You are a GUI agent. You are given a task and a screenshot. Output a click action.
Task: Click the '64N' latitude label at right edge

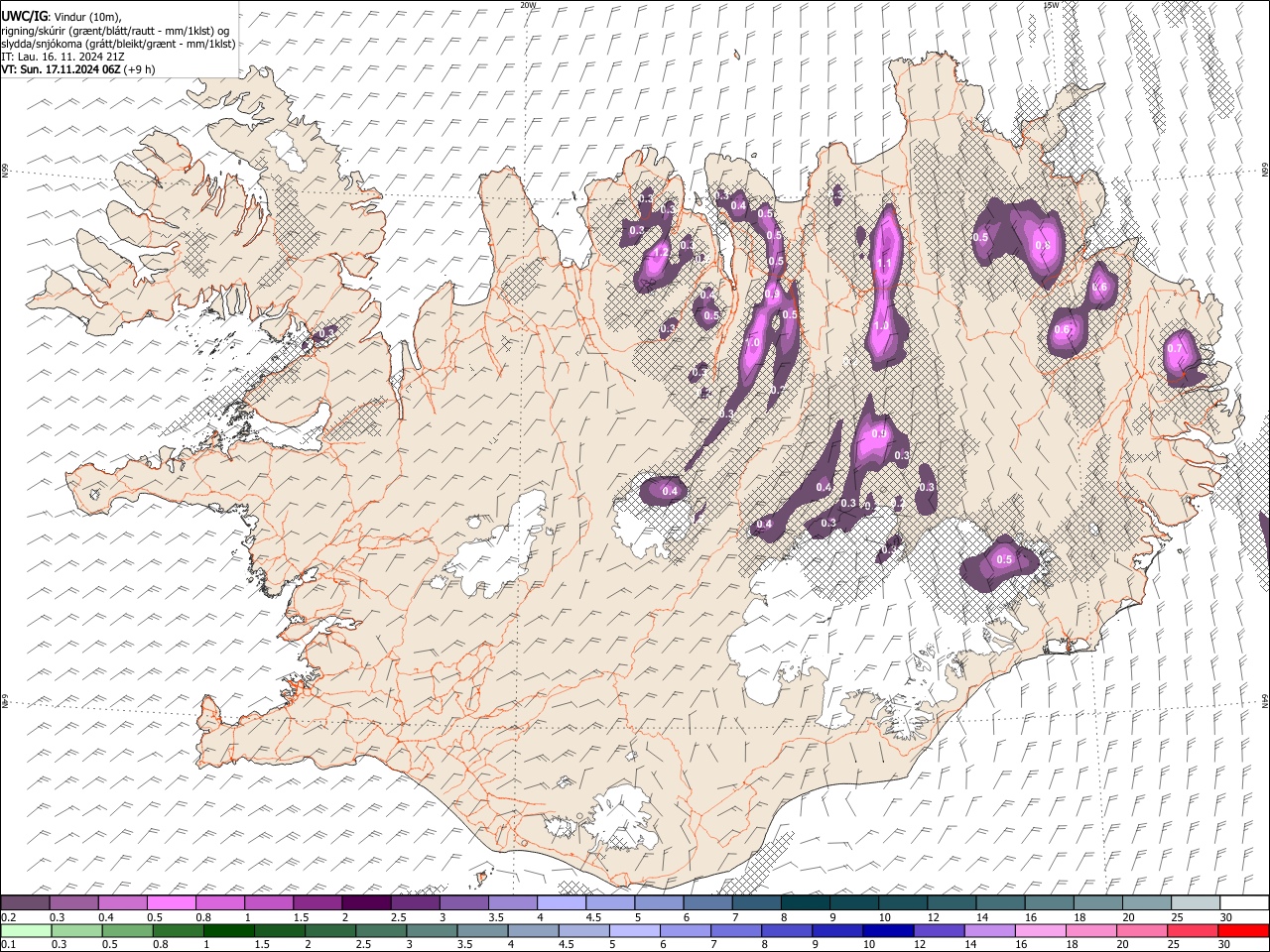click(x=1265, y=703)
